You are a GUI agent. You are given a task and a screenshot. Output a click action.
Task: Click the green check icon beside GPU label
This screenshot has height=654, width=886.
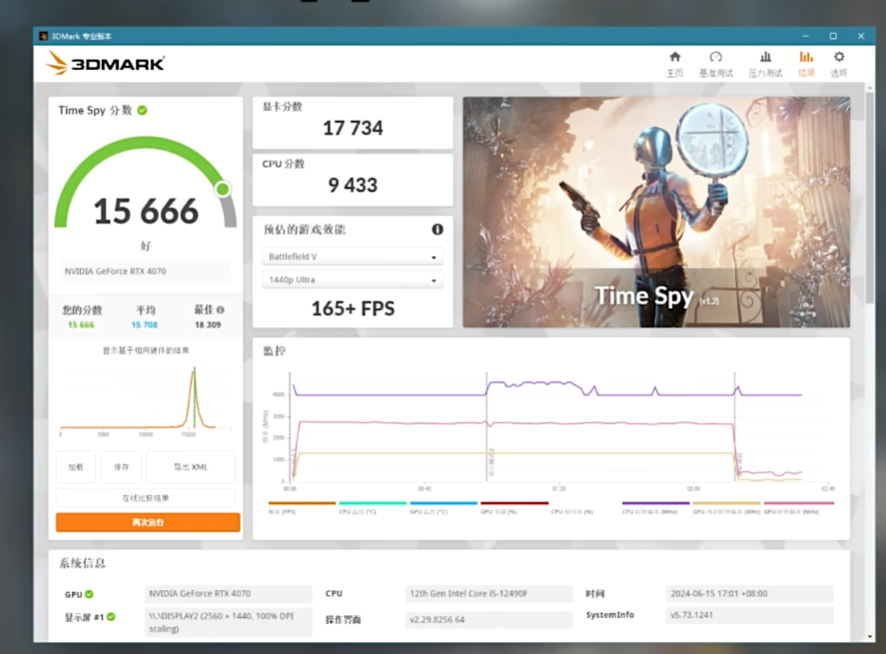pyautogui.click(x=89, y=594)
